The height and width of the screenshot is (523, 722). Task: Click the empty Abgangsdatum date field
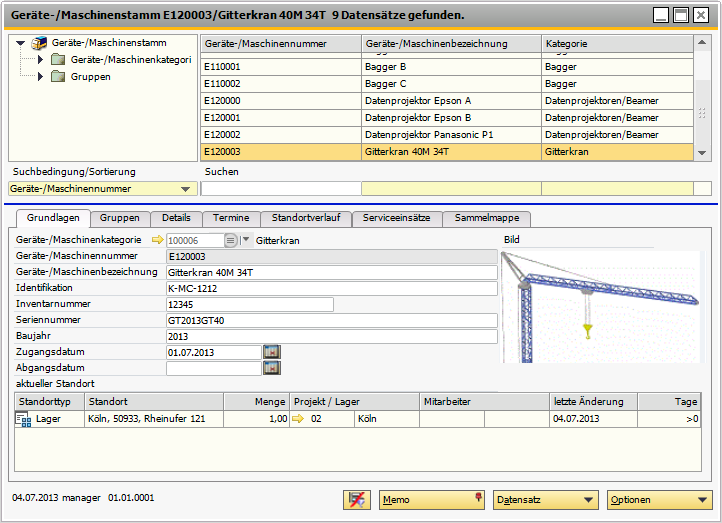click(214, 368)
